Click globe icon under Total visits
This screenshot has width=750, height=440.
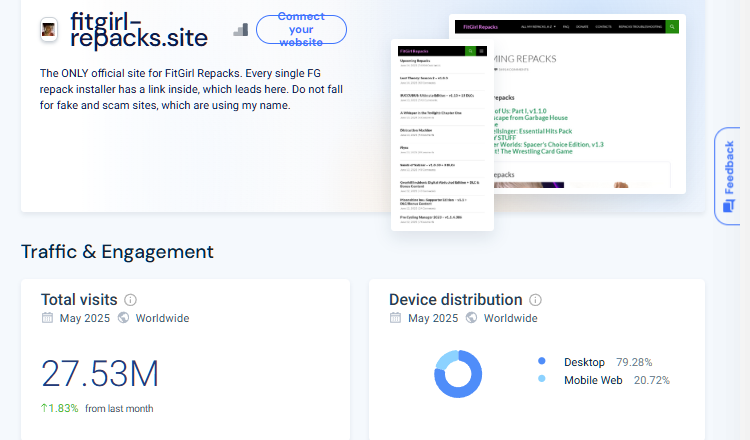click(x=123, y=318)
